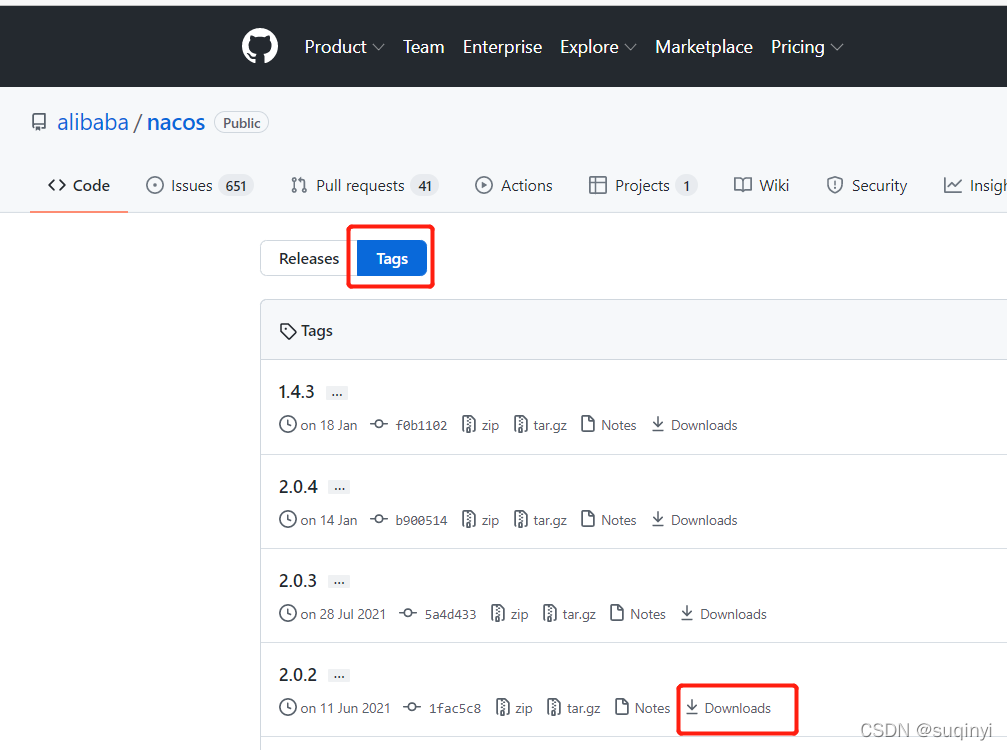
Task: Click the clock icon for 18 Jan
Action: point(288,424)
